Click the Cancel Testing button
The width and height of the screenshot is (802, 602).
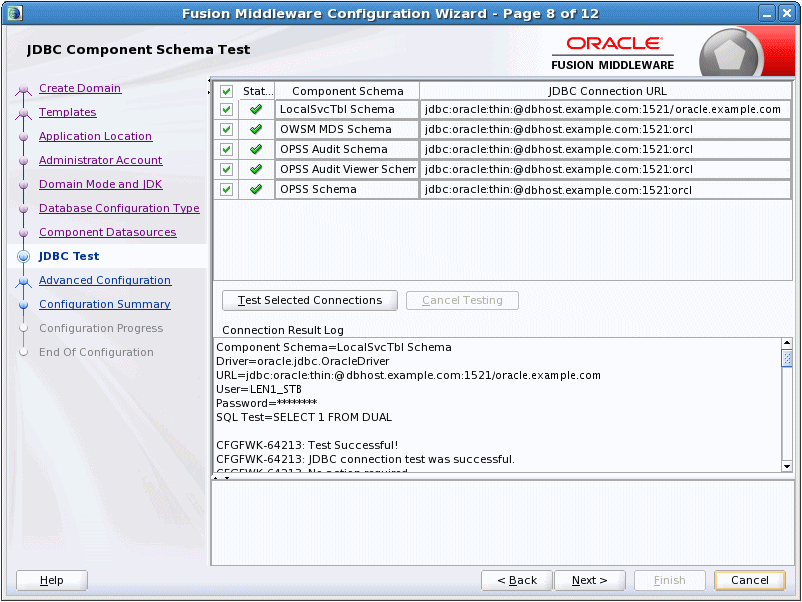pyautogui.click(x=462, y=300)
